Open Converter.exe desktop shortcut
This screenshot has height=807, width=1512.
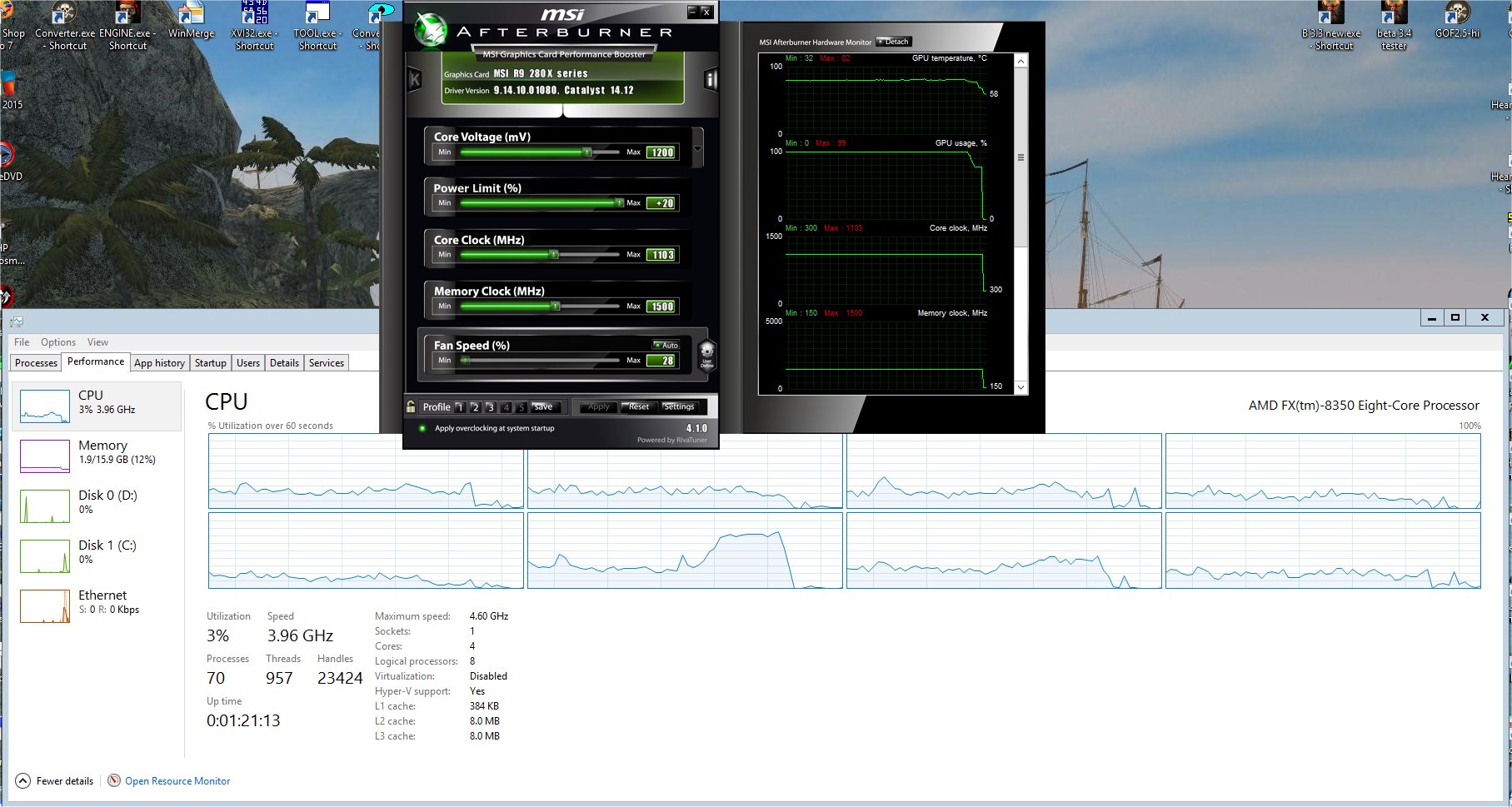(x=65, y=27)
